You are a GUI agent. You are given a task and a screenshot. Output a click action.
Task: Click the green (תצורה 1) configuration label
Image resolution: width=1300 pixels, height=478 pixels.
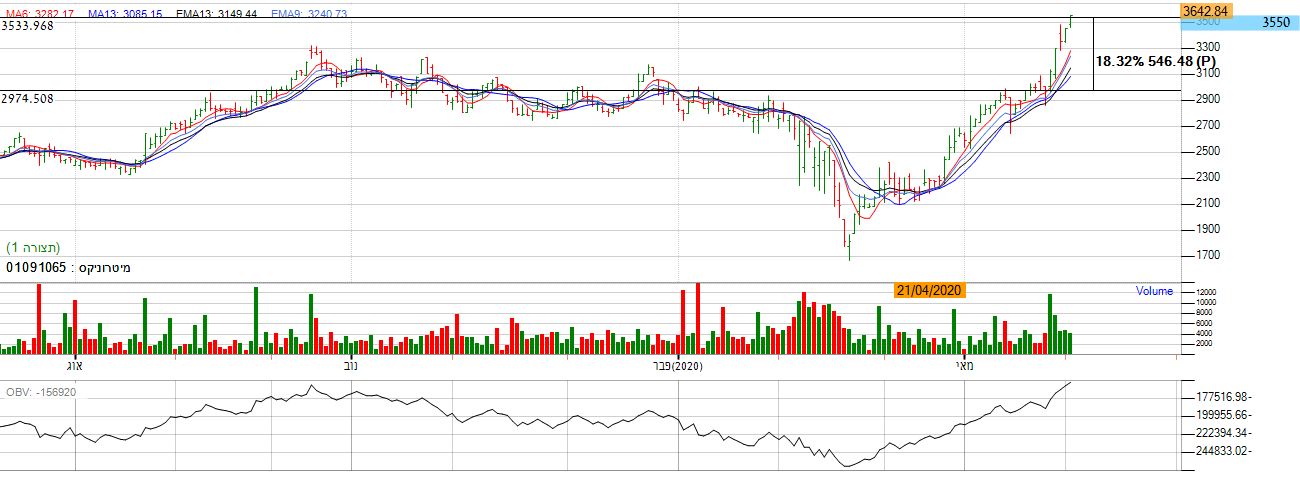click(34, 247)
